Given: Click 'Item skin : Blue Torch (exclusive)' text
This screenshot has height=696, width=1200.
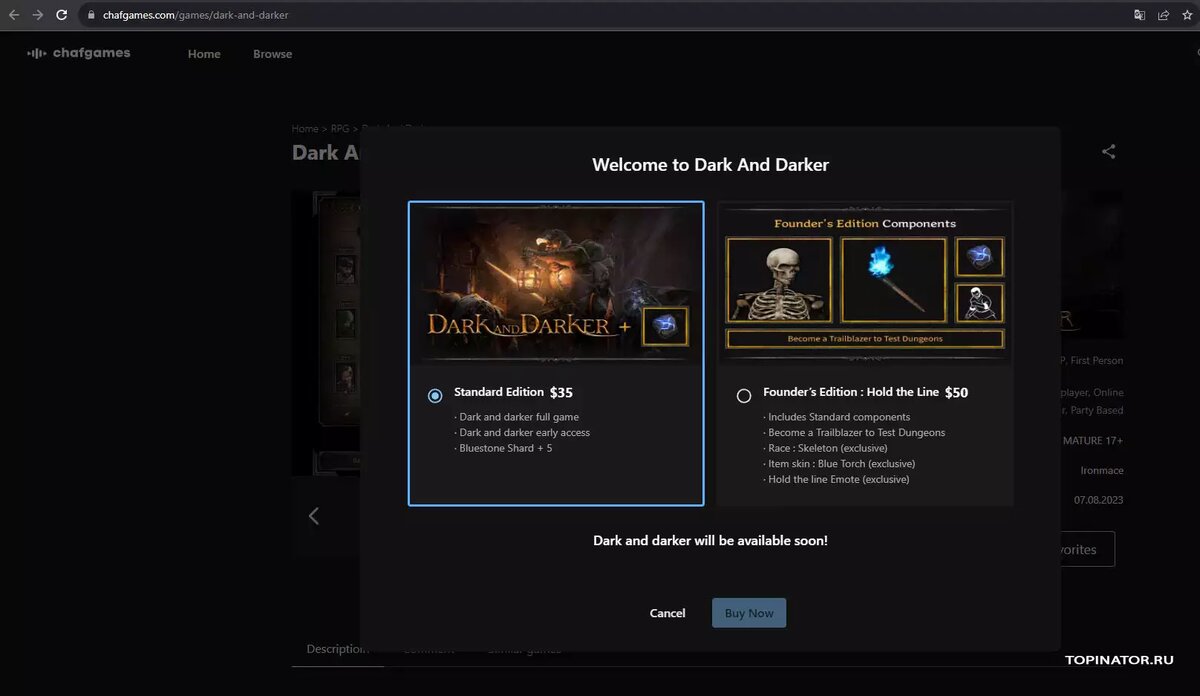Looking at the screenshot, I should click(x=840, y=464).
